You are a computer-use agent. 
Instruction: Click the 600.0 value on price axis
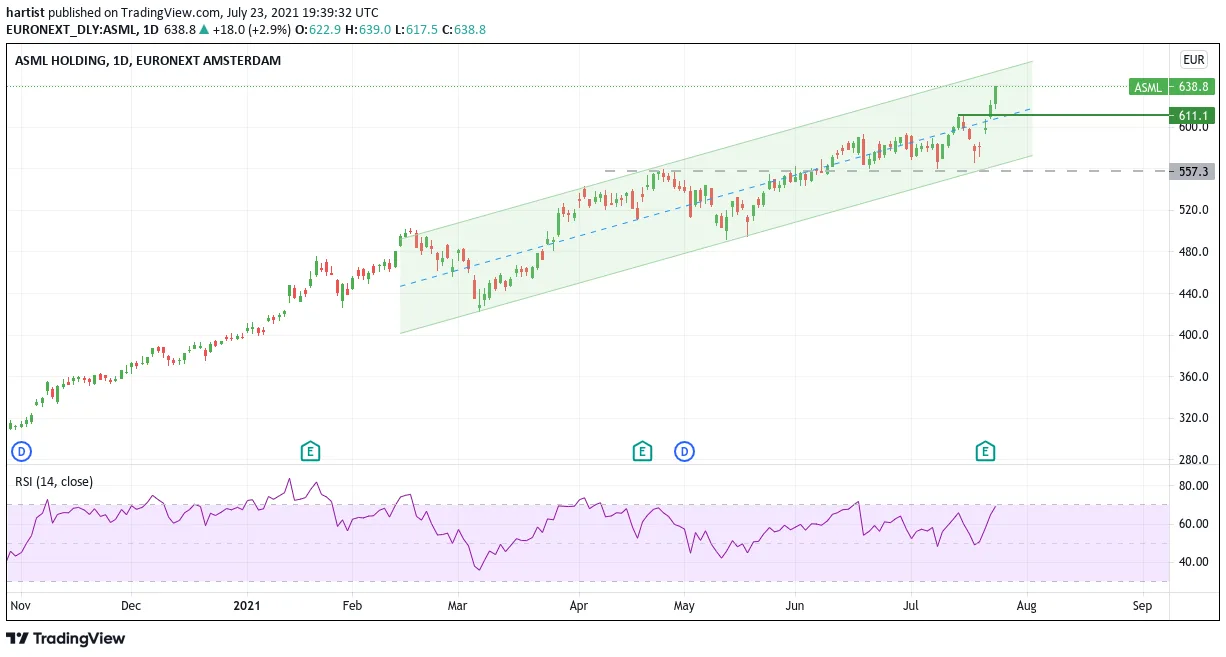click(x=1194, y=127)
